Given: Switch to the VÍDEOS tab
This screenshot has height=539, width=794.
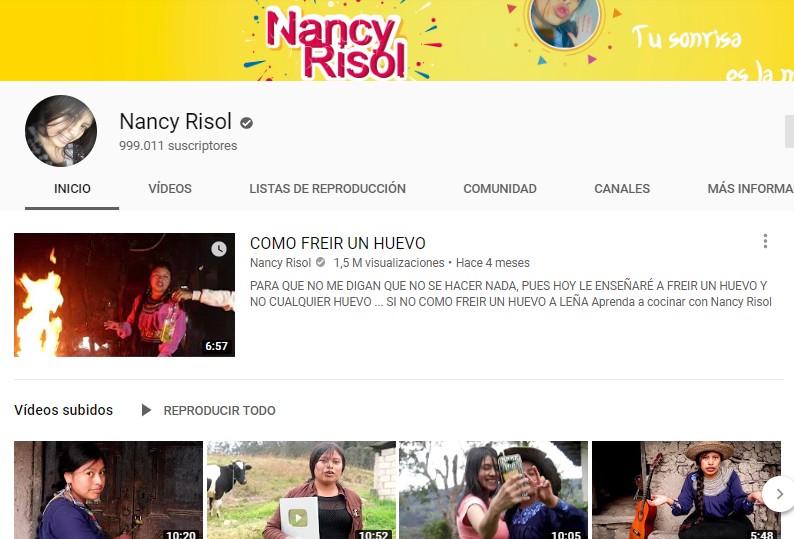Looking at the screenshot, I should click(170, 189).
